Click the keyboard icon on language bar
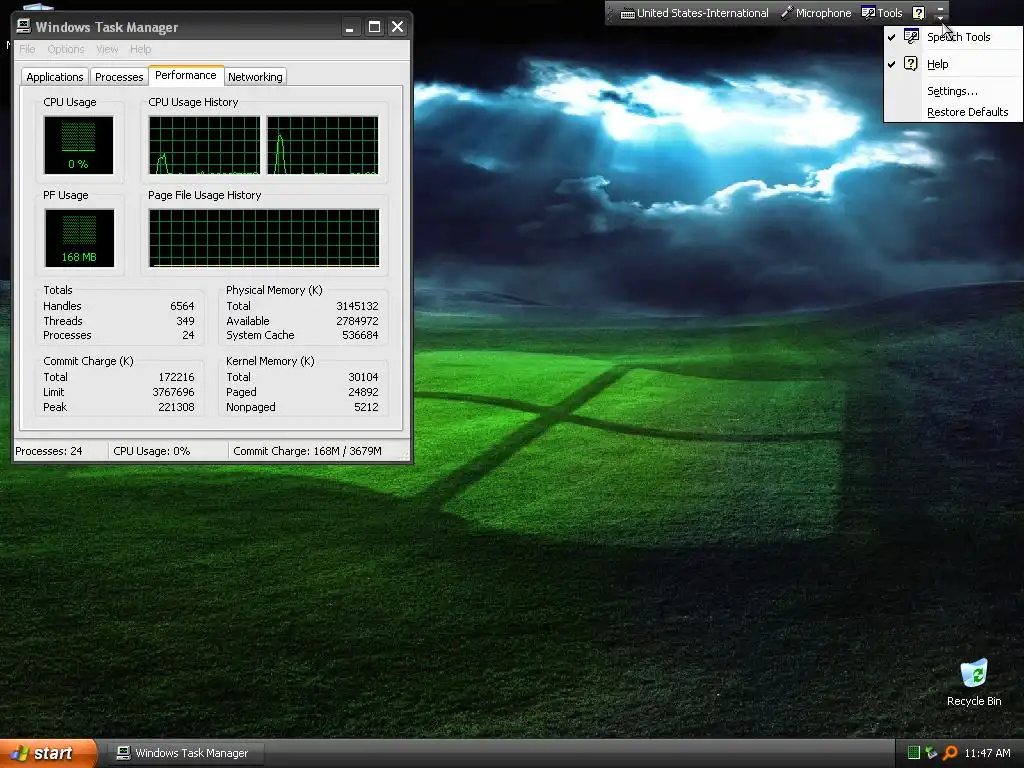1024x768 pixels. [x=628, y=13]
